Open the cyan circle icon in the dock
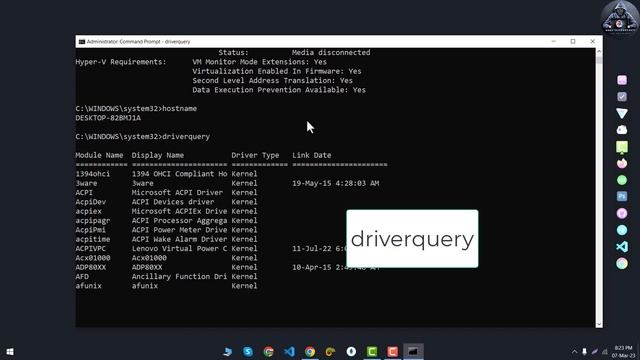 [x=622, y=230]
